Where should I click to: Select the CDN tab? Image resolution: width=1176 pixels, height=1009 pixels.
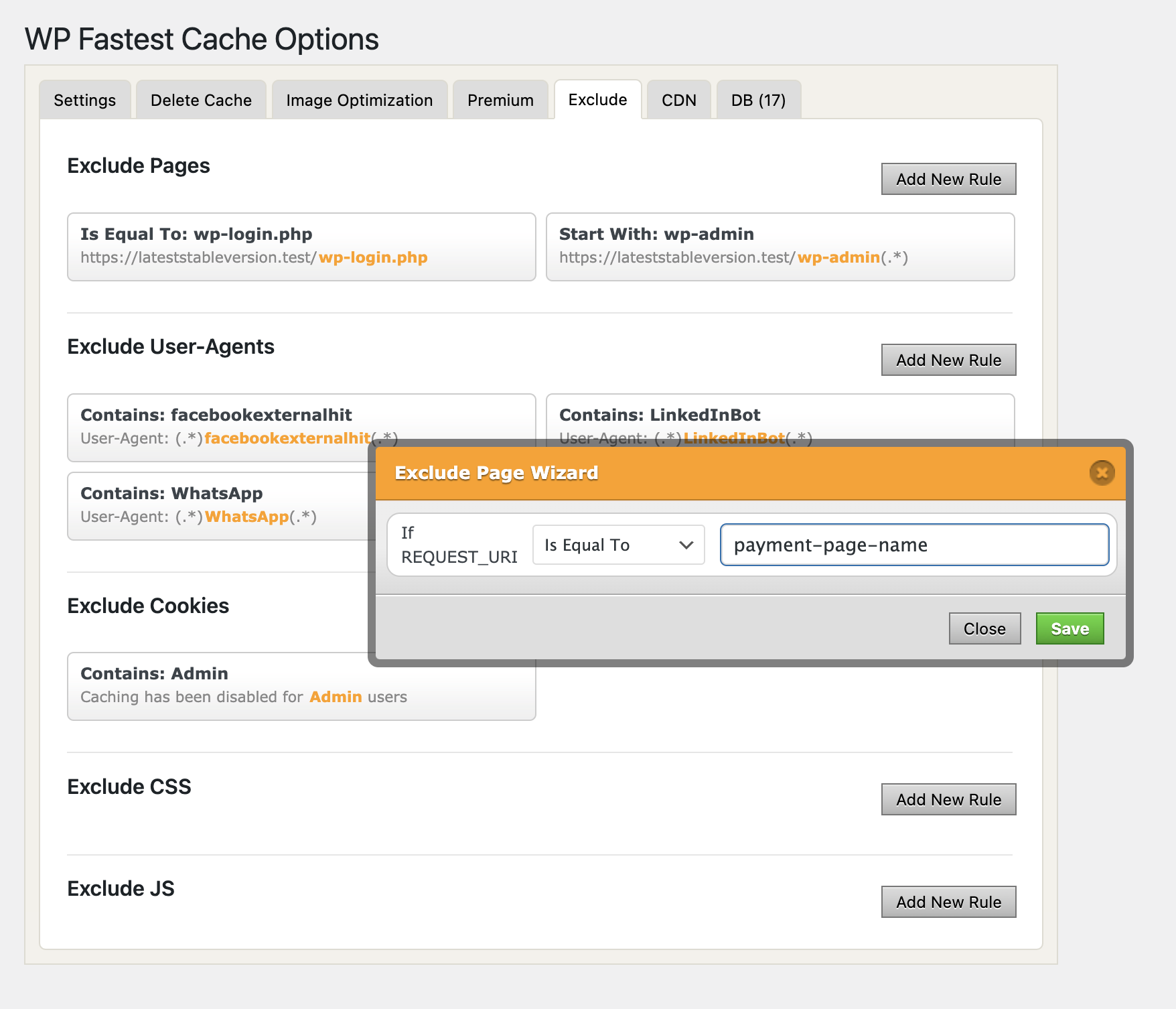click(678, 100)
